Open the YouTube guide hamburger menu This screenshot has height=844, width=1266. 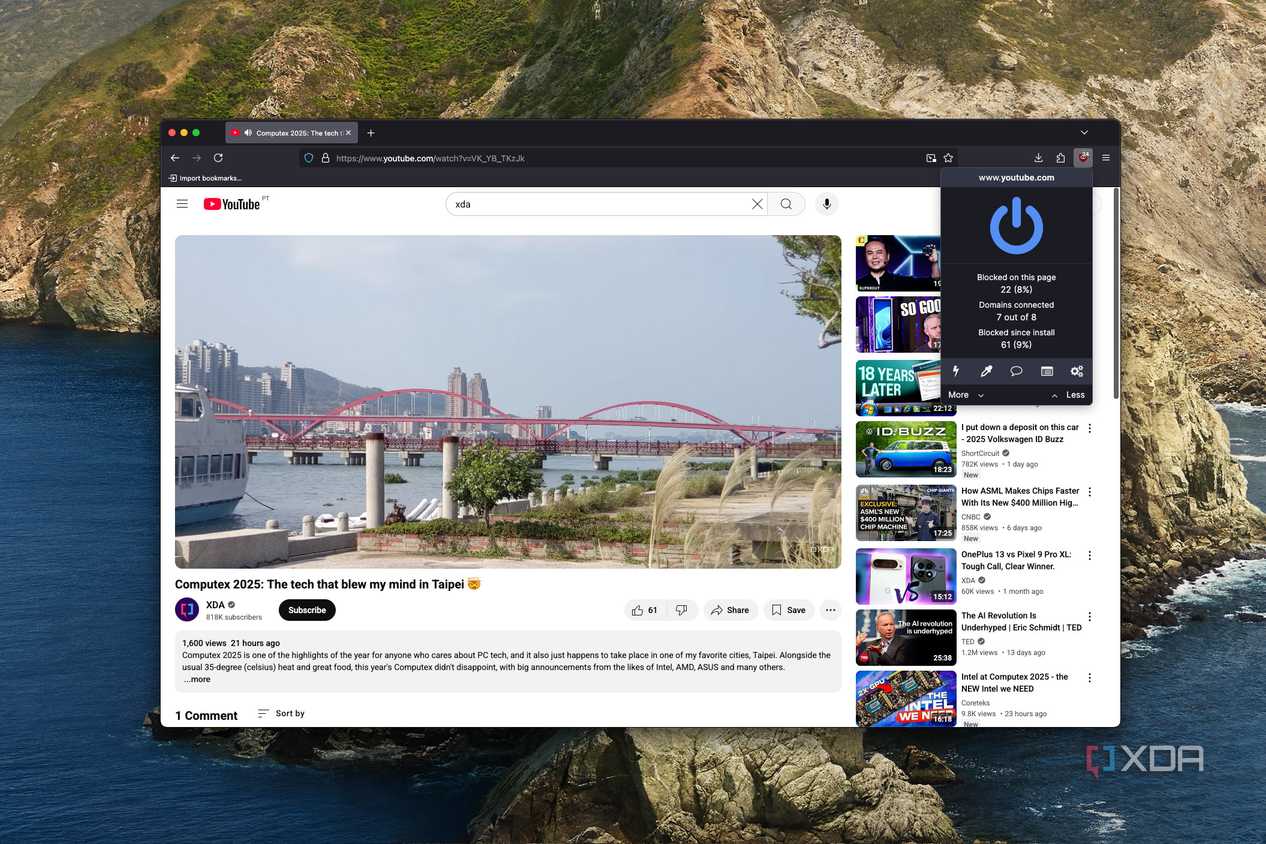click(x=182, y=204)
